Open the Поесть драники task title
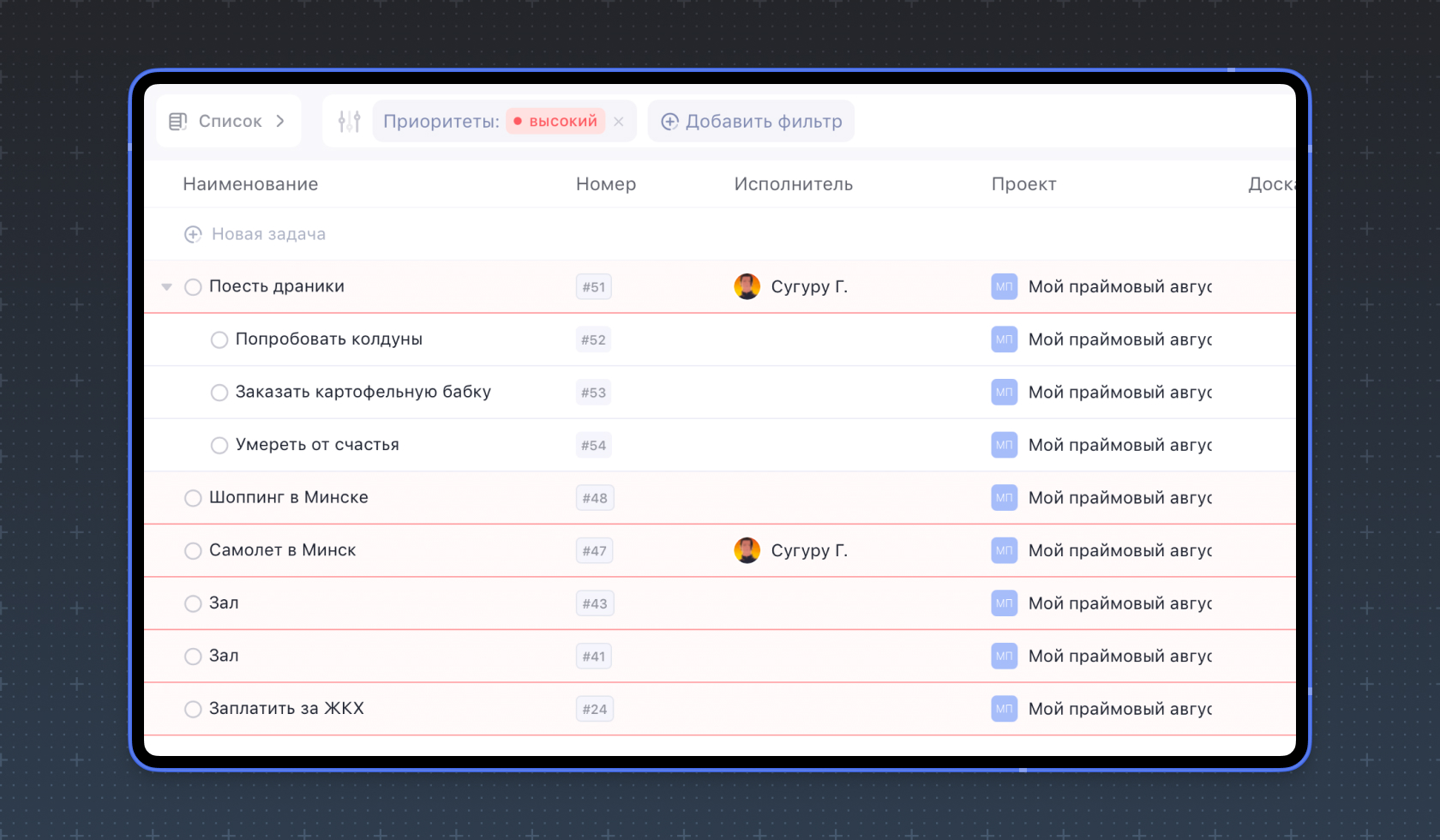 point(277,286)
